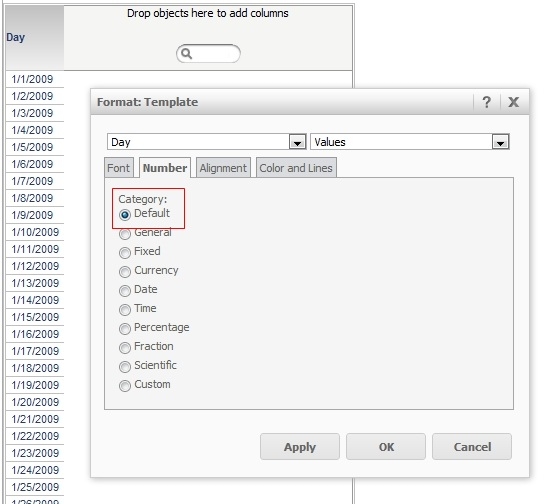Click the help question mark icon
This screenshot has width=544, height=504.
point(486,102)
